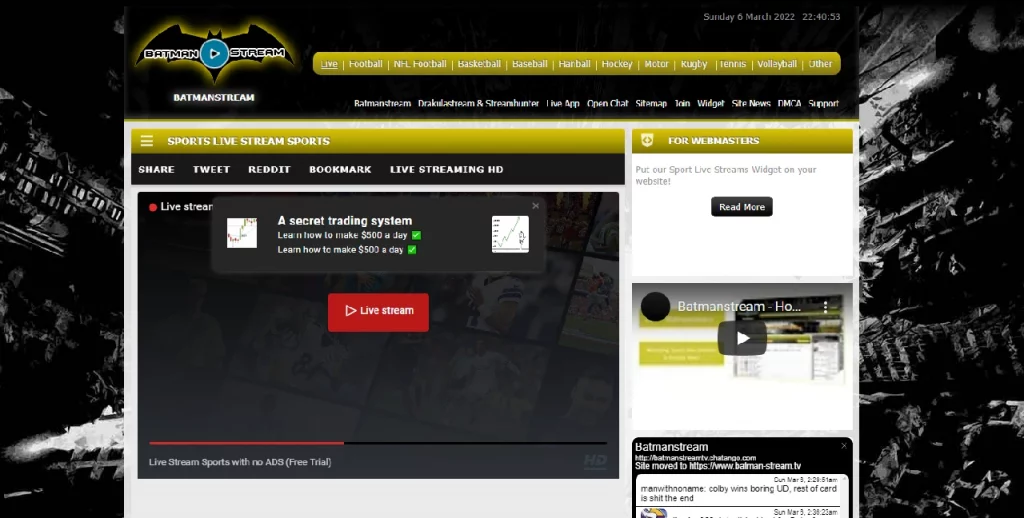Click the 'Site moved to' notice in the chat
Image resolution: width=1024 pixels, height=518 pixels.
point(718,466)
